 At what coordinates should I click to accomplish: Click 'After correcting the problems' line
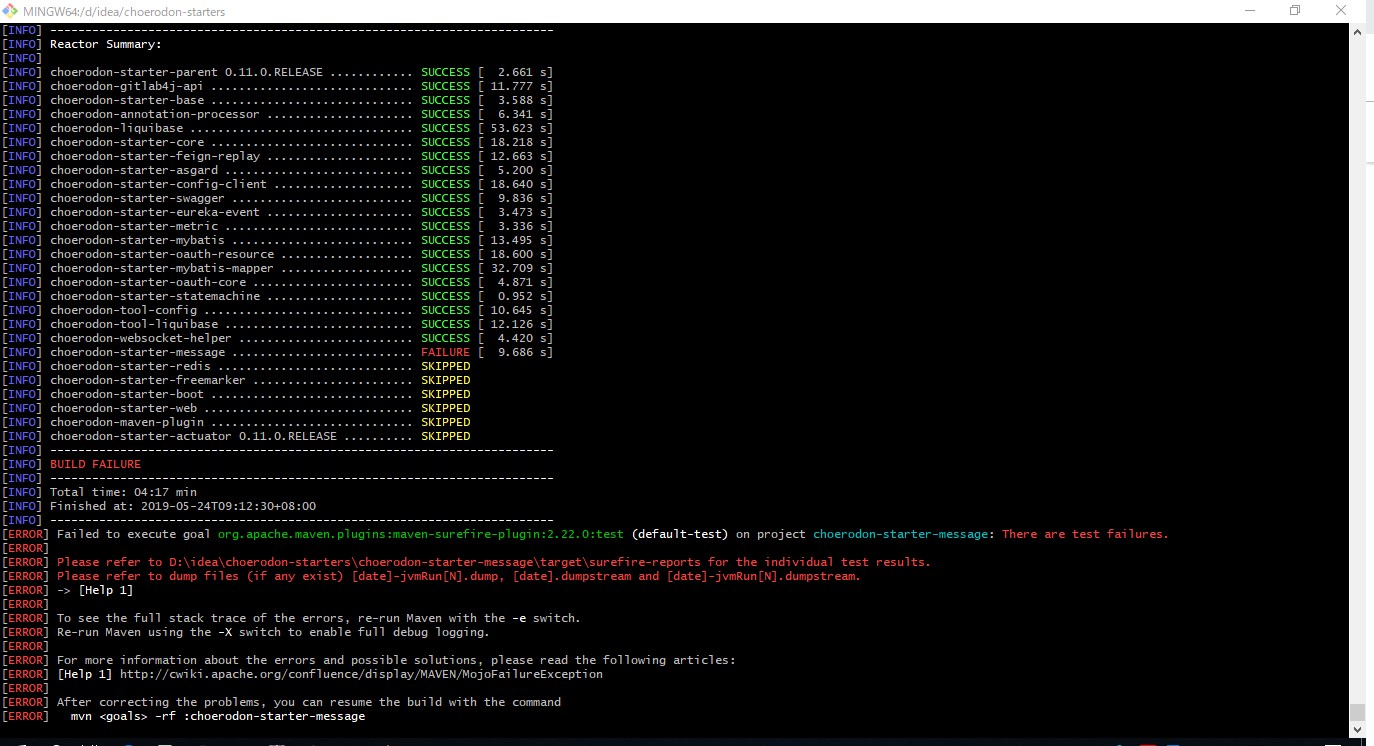click(309, 702)
